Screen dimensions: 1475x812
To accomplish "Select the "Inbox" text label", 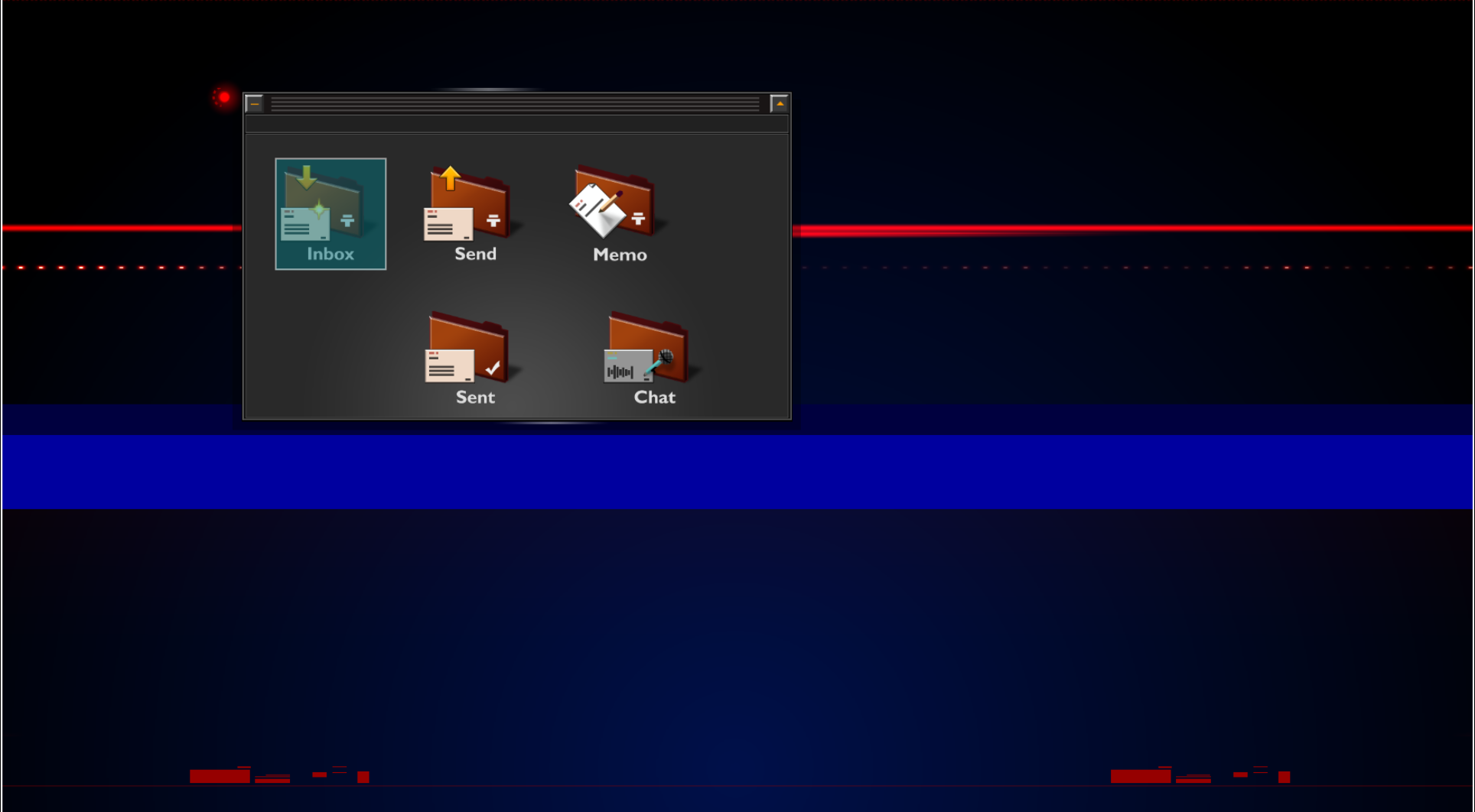I will [x=330, y=254].
